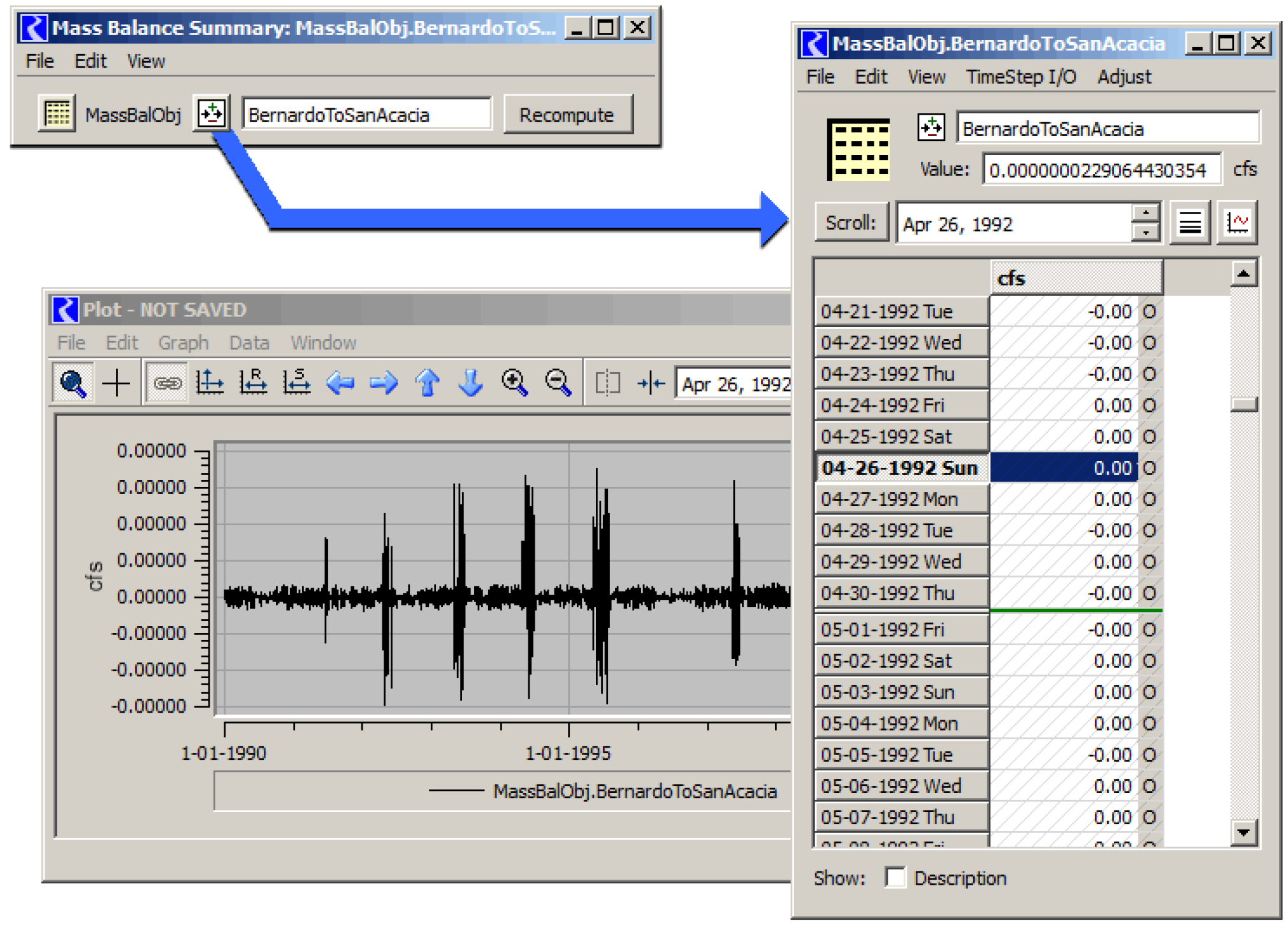
Task: Click the list view lines icon
Action: click(1189, 223)
